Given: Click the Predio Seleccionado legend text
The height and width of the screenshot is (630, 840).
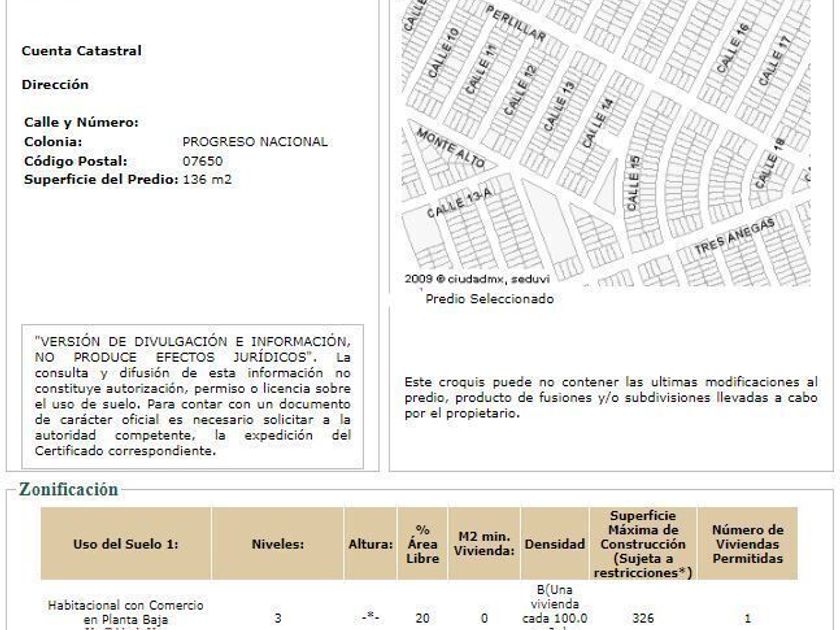Looking at the screenshot, I should pyautogui.click(x=489, y=299).
